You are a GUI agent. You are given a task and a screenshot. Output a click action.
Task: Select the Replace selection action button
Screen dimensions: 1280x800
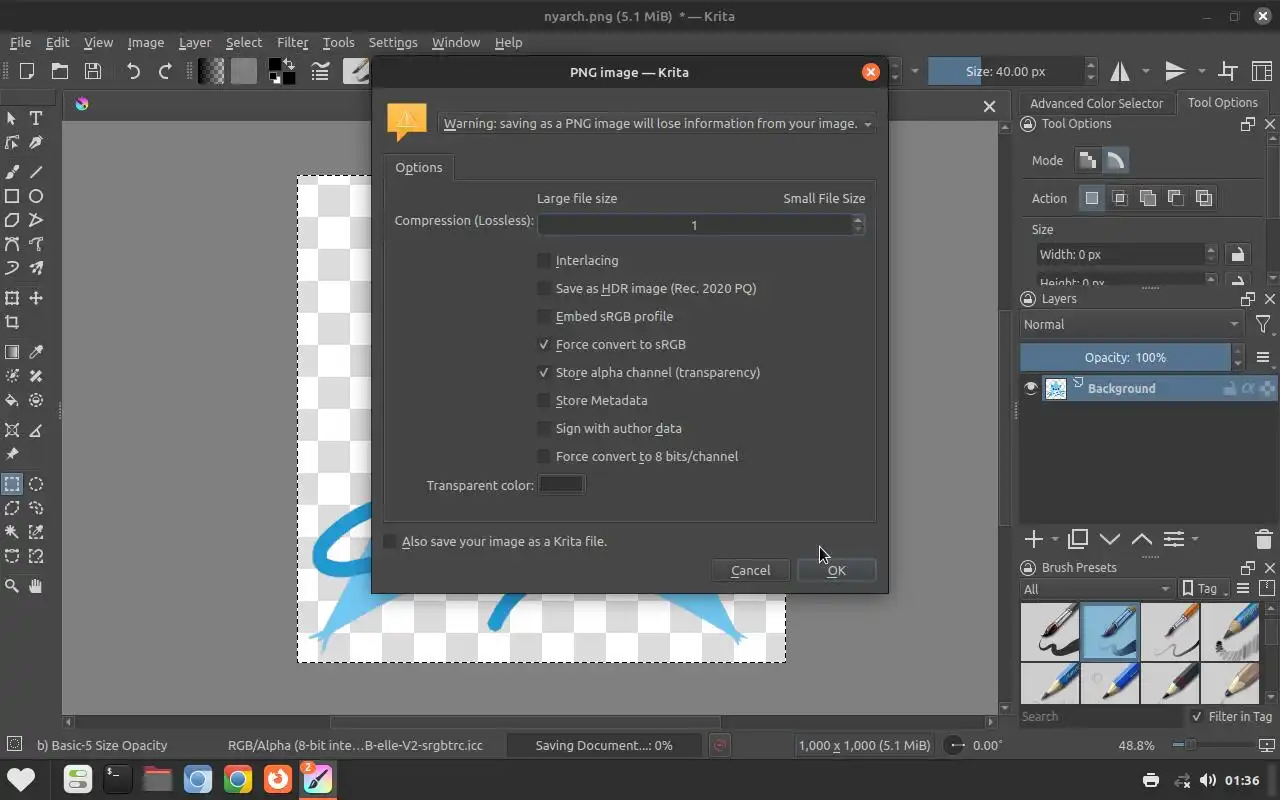click(x=1092, y=198)
